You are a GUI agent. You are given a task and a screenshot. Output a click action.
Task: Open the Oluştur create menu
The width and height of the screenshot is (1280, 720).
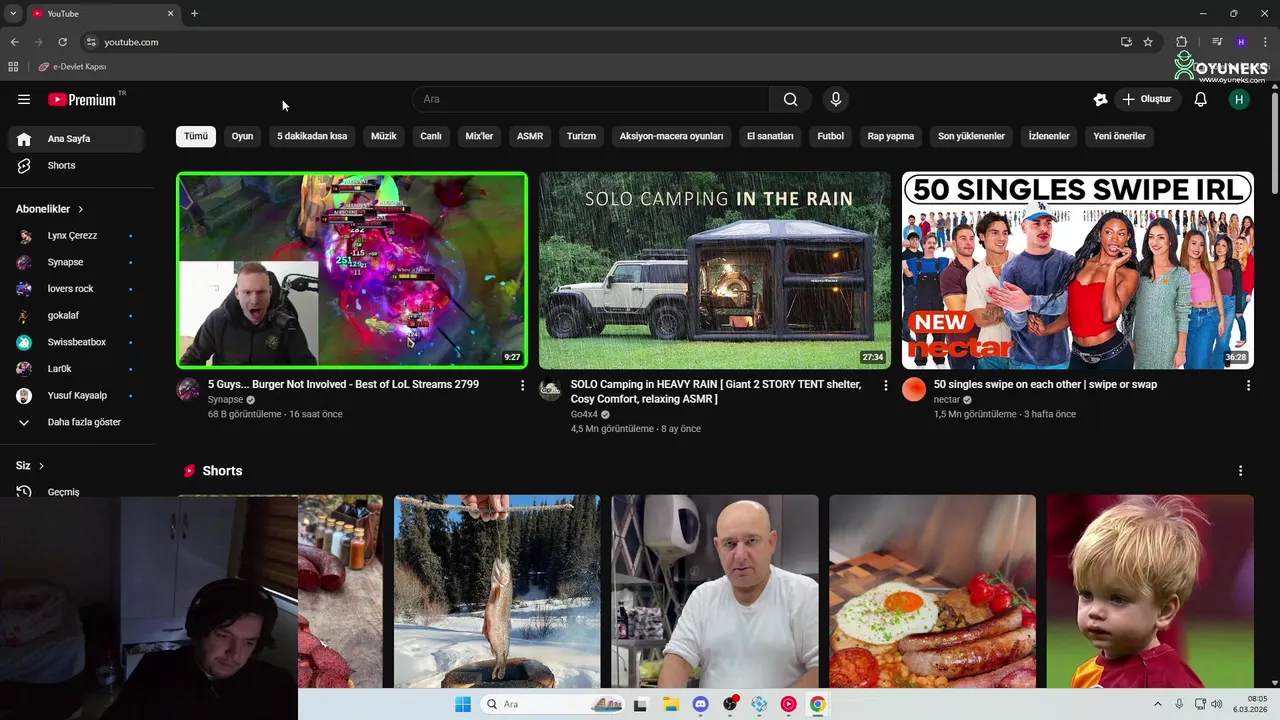[x=1146, y=99]
